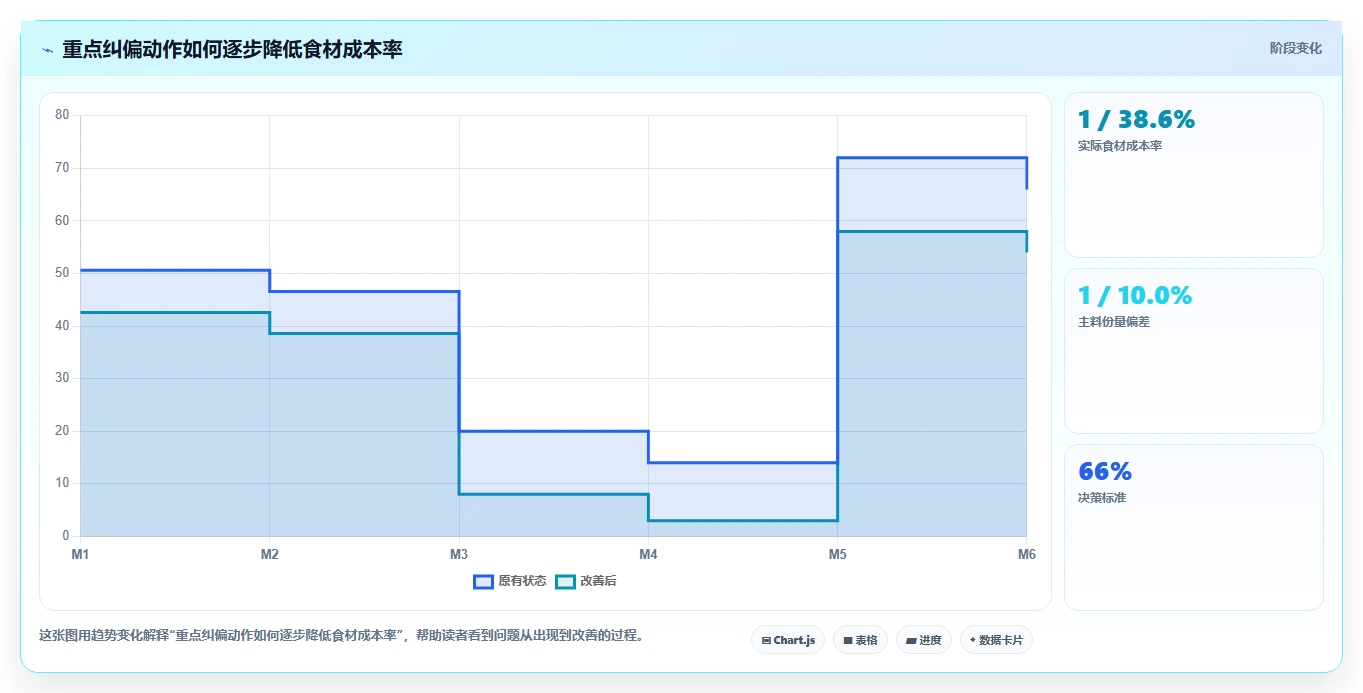Screen dimensions: 1363x693
Task: Click the 进度 tag
Action: 924,640
